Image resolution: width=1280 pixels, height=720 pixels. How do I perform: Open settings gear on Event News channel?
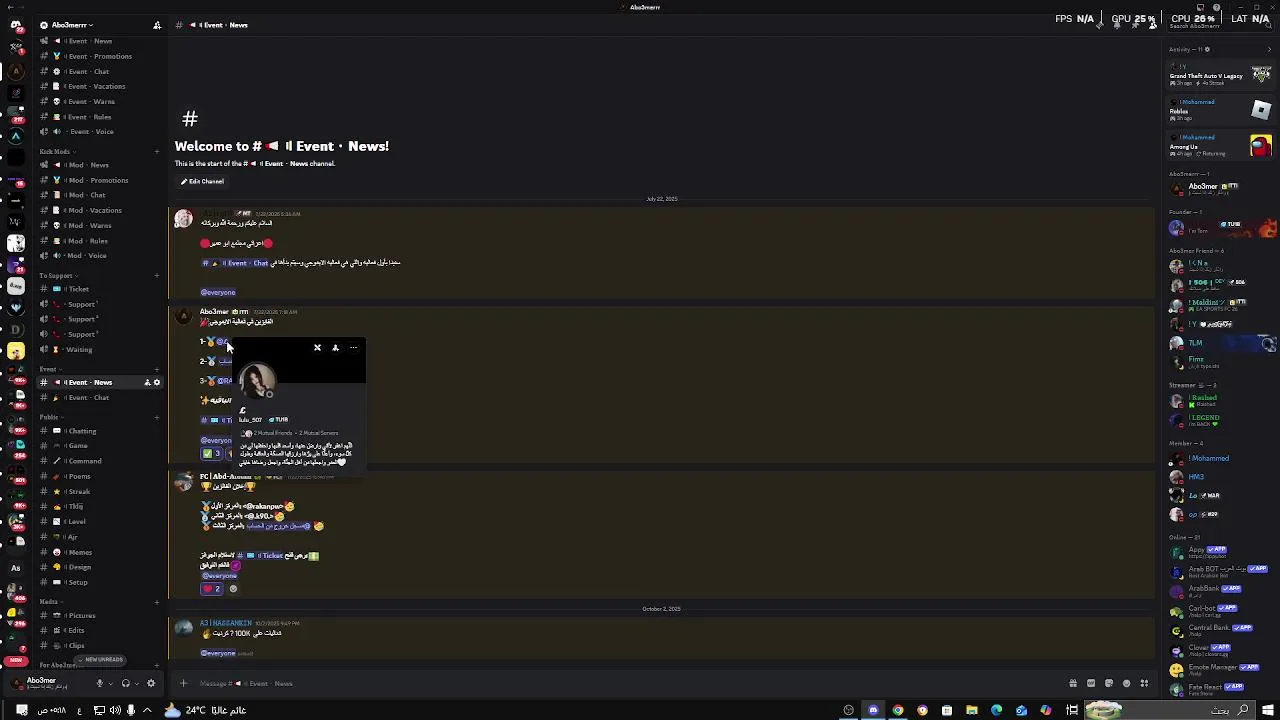156,382
